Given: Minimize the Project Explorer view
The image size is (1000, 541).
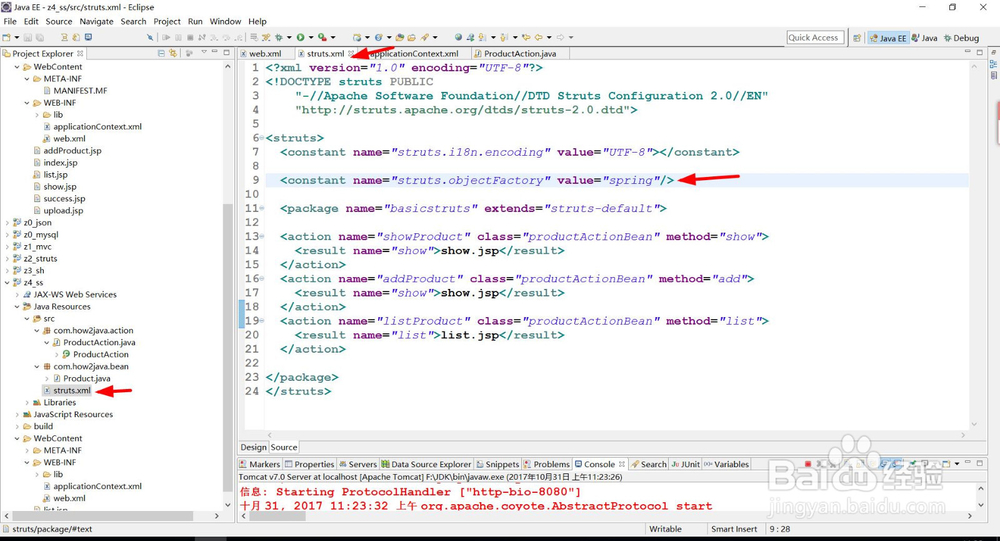Looking at the screenshot, I should click(215, 52).
